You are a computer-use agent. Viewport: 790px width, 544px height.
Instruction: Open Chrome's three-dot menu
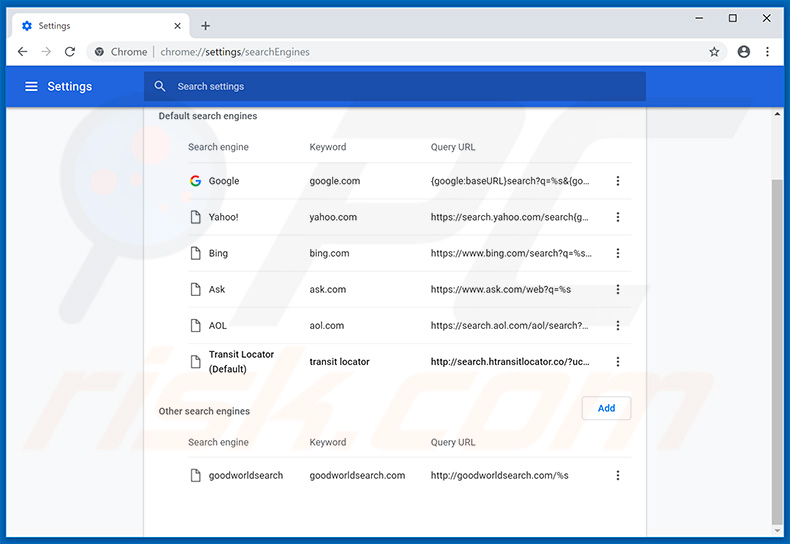pos(767,51)
